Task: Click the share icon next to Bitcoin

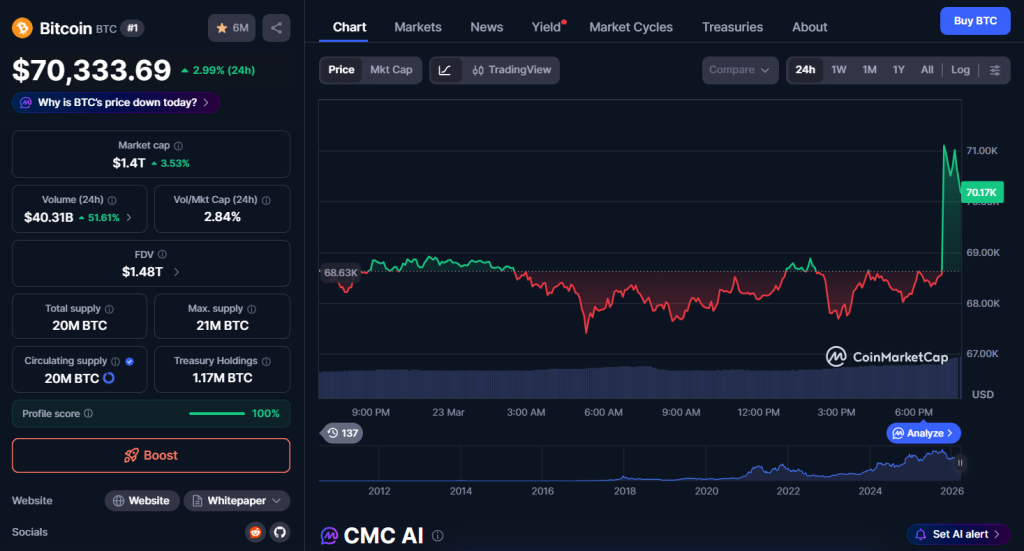Action: click(276, 28)
